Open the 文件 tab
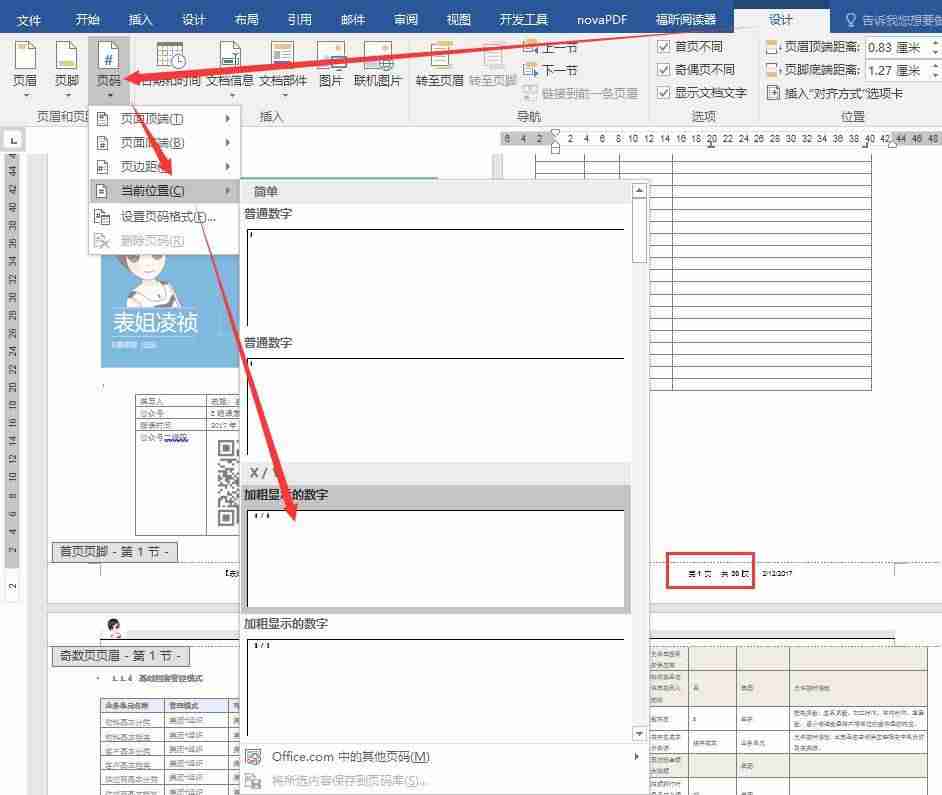The image size is (942, 795). [28, 20]
